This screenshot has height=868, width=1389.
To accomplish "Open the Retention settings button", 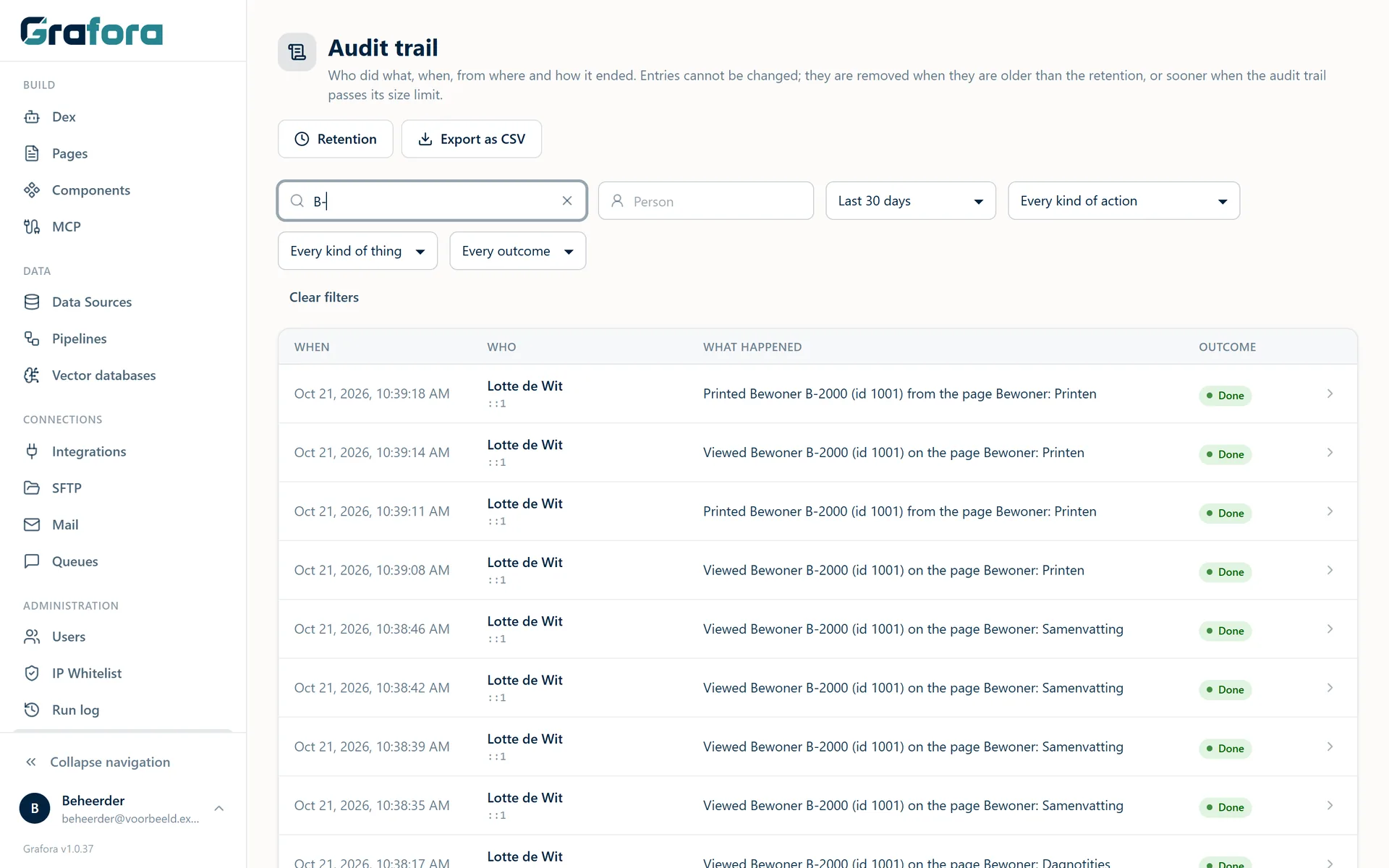I will click(x=336, y=139).
